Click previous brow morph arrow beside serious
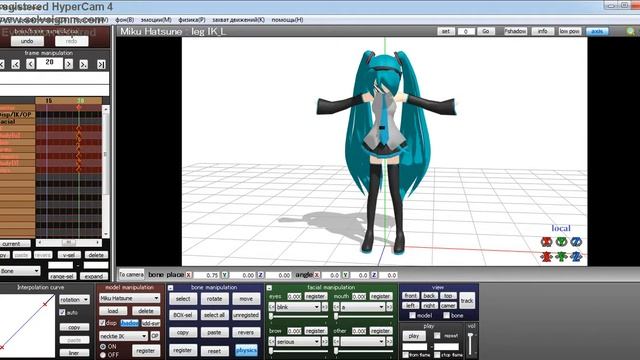This screenshot has height=360, width=640. coord(271,341)
